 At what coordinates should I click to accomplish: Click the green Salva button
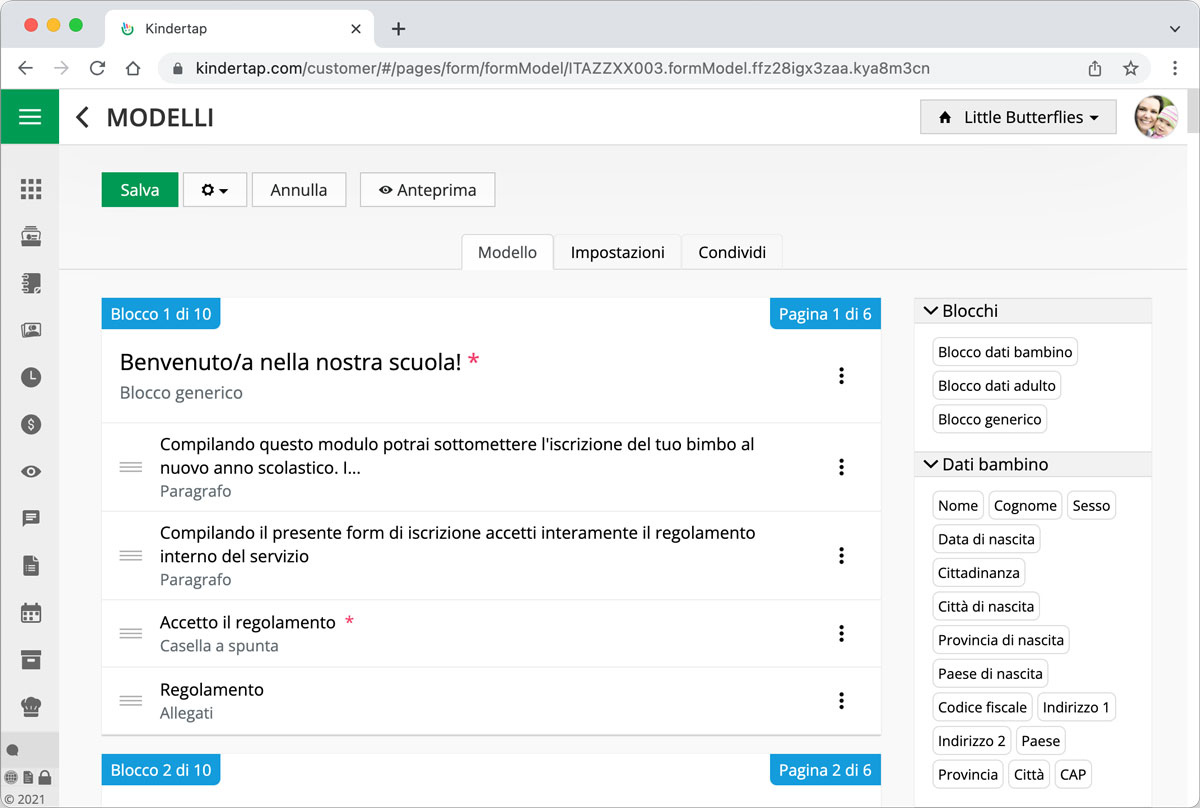(140, 190)
